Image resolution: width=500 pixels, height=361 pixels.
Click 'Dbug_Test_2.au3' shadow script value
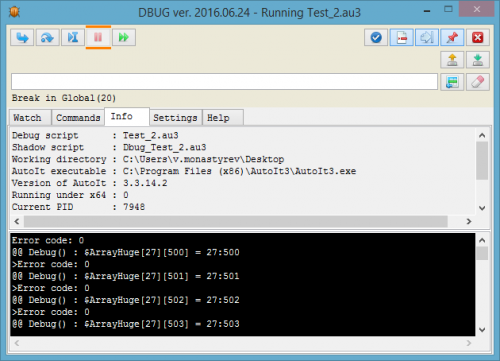[165, 147]
